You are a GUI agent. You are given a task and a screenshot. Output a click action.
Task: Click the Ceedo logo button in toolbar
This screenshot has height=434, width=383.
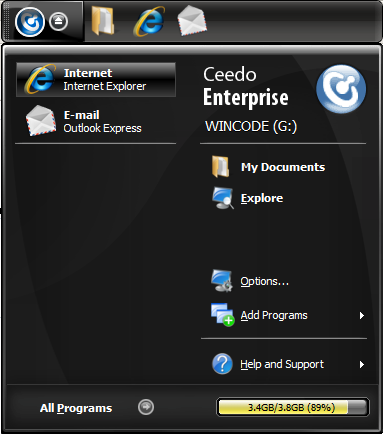click(x=30, y=22)
